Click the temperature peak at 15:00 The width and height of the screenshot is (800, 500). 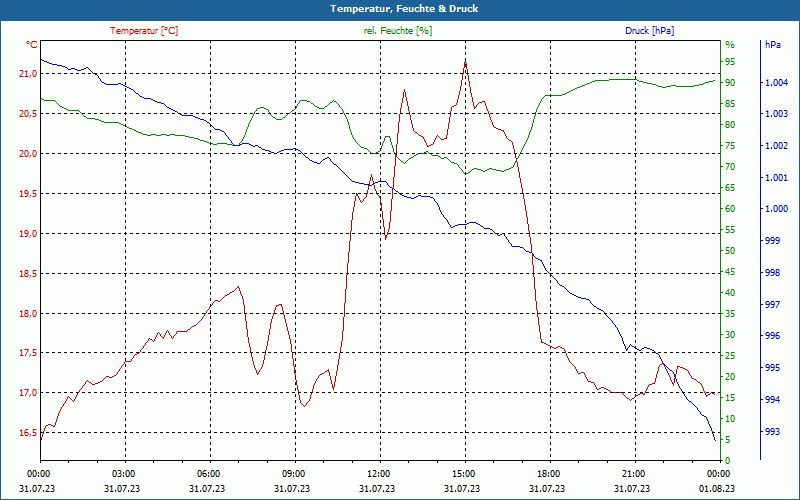[465, 62]
